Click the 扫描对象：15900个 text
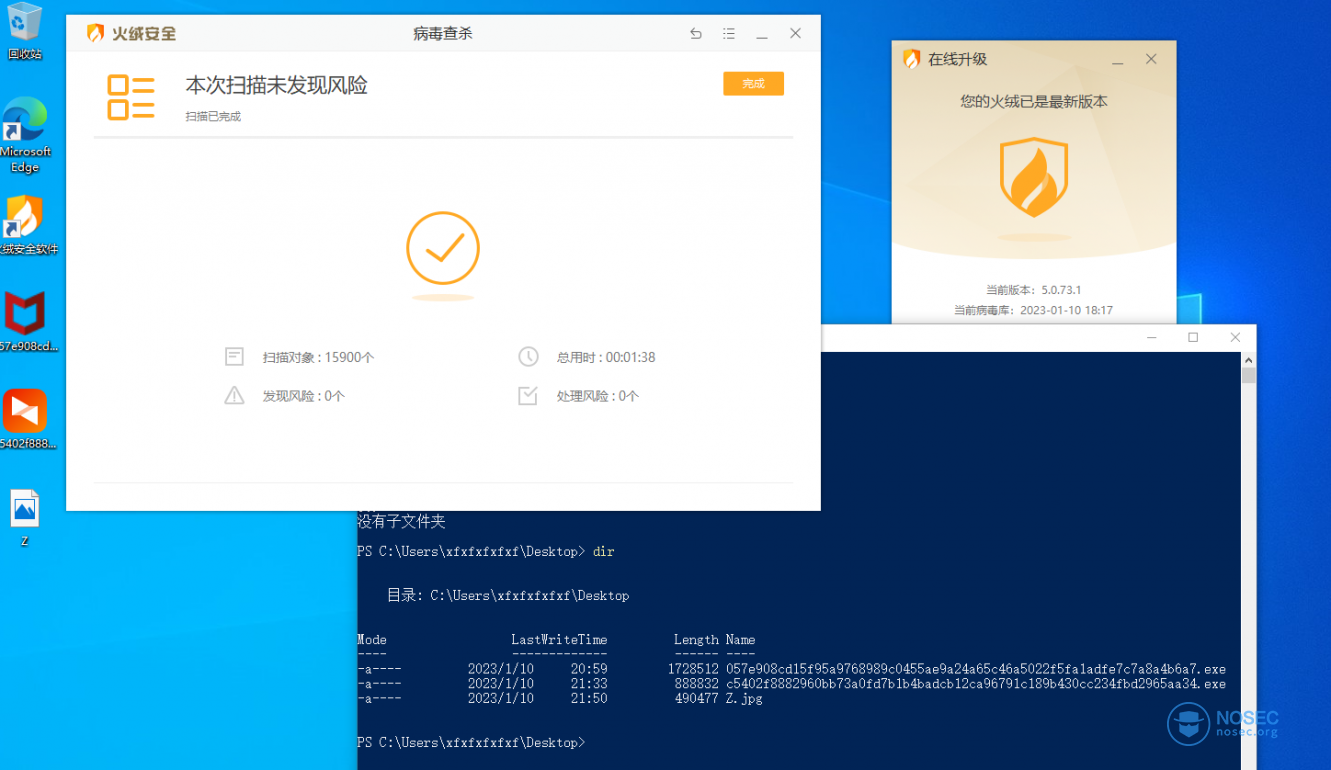The width and height of the screenshot is (1331, 770). tap(318, 357)
